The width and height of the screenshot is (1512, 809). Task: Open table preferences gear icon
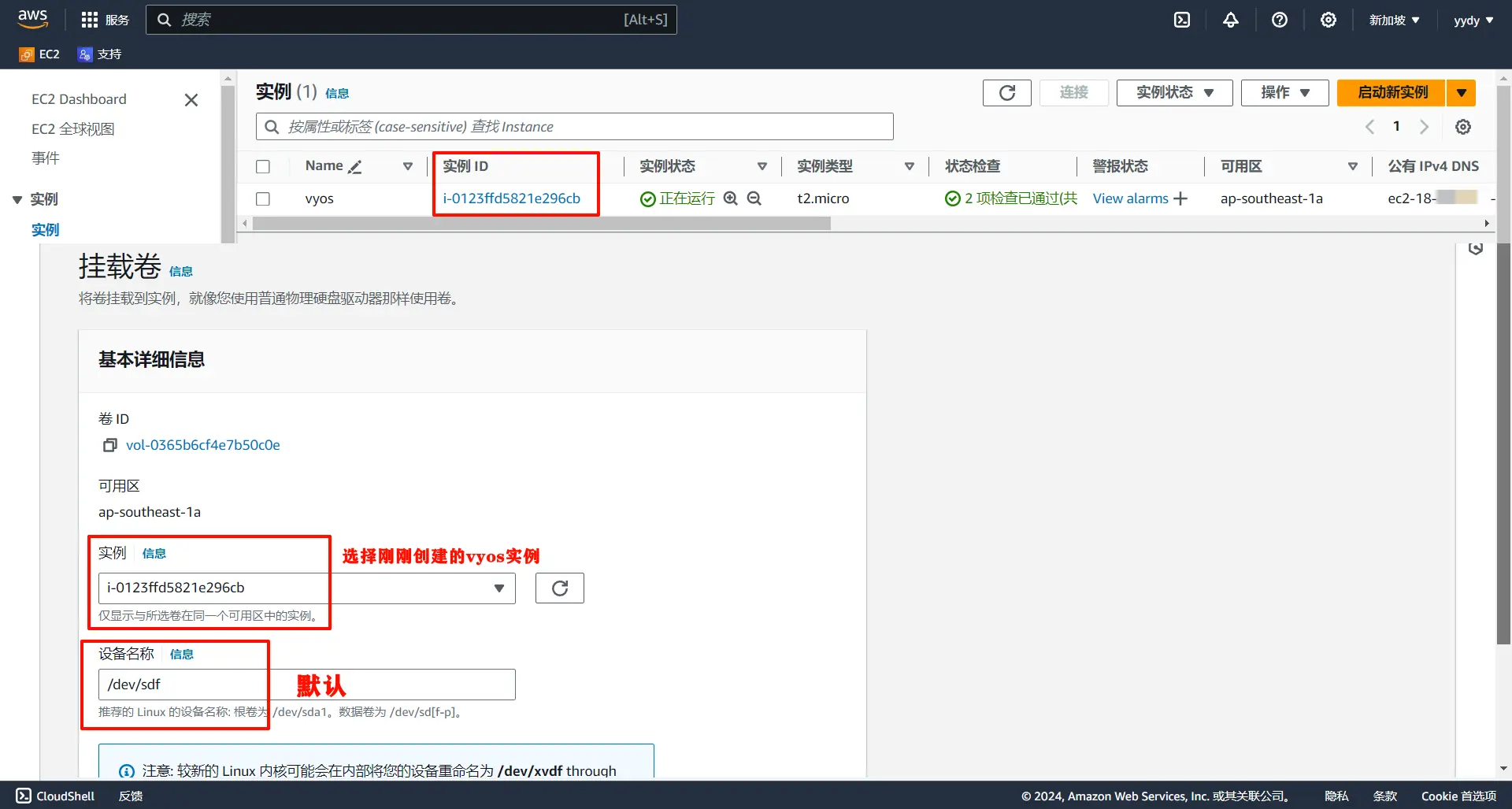click(1463, 127)
